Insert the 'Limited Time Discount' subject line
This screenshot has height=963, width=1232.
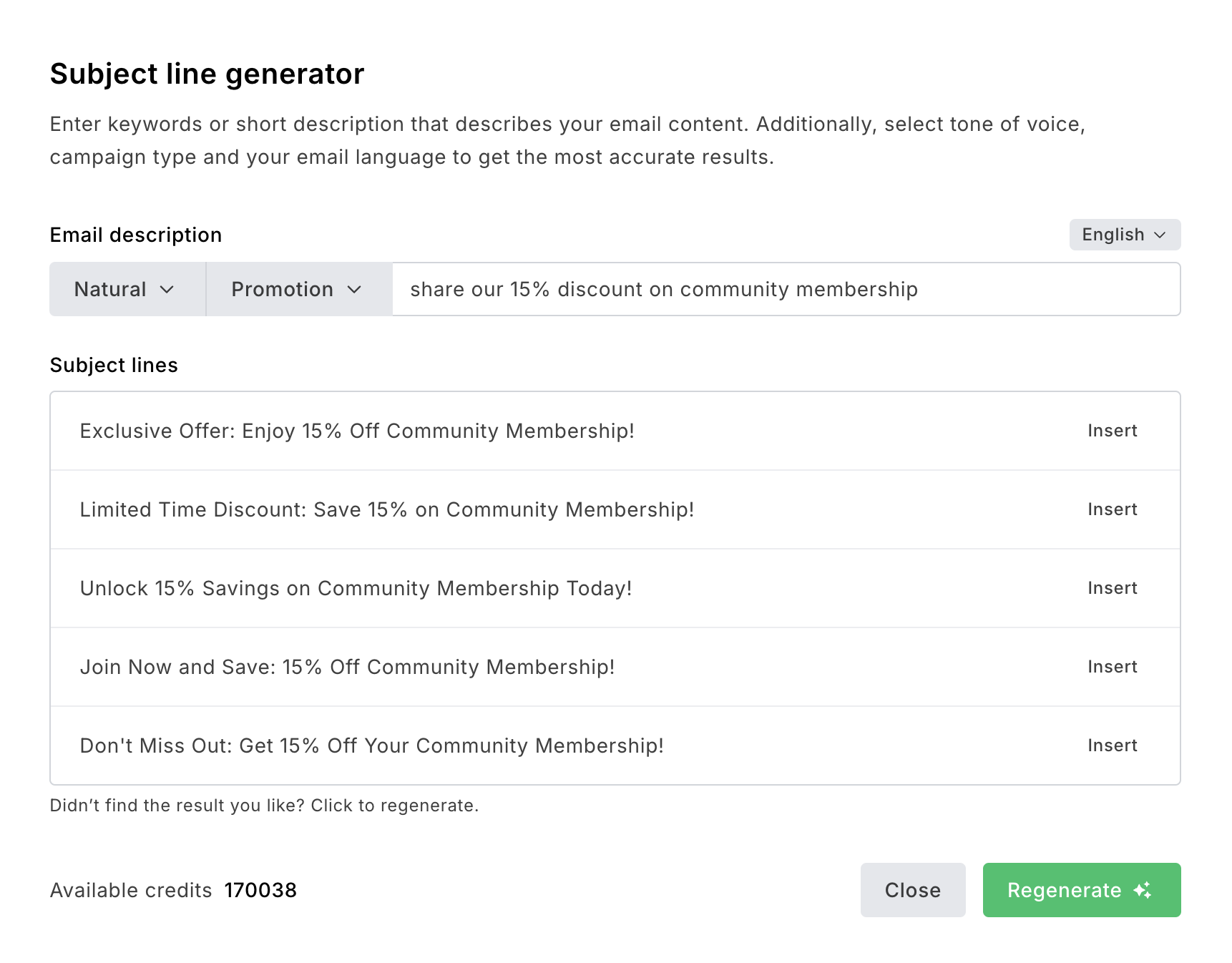point(1112,509)
